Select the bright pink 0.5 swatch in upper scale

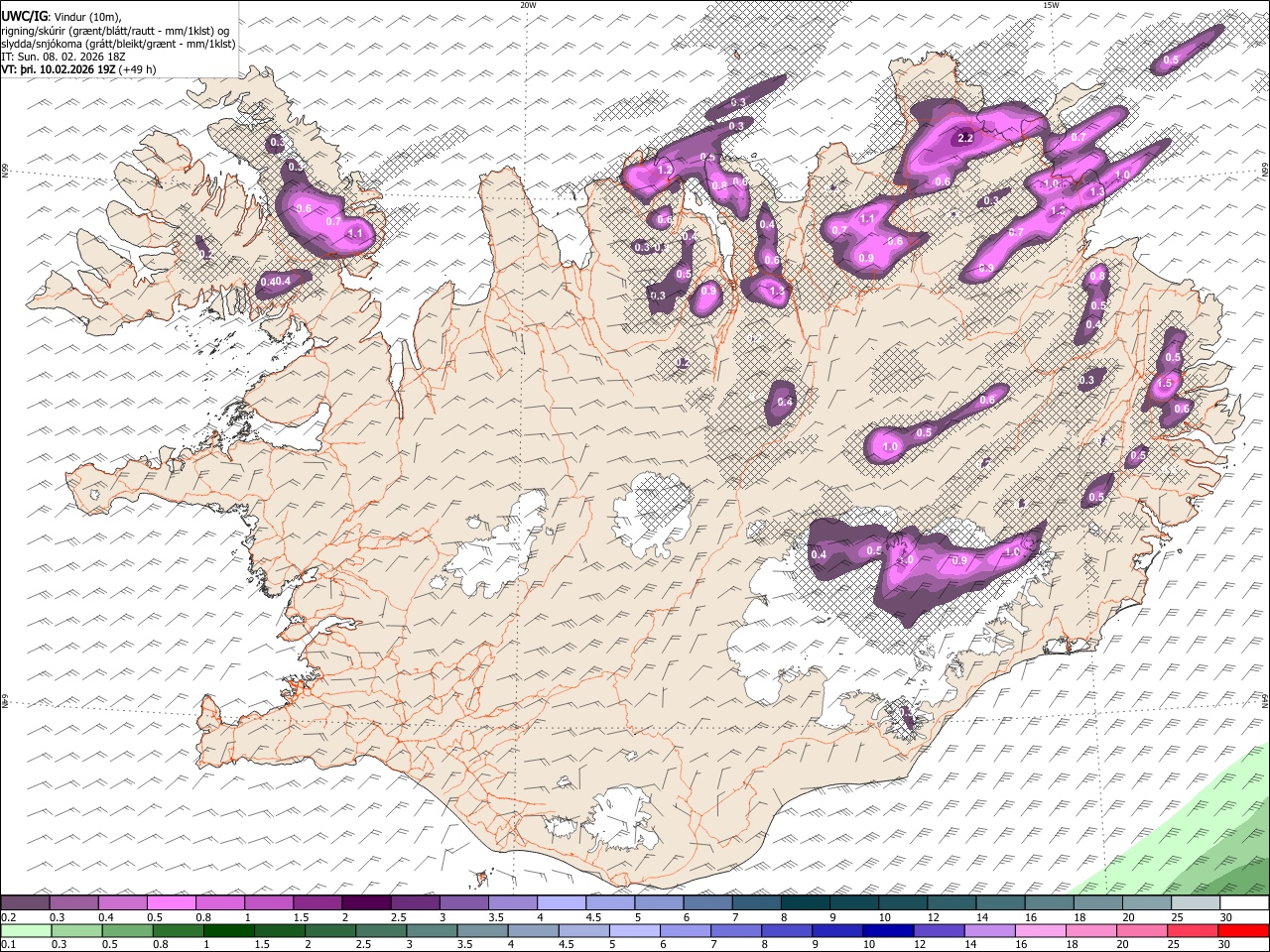[x=172, y=902]
